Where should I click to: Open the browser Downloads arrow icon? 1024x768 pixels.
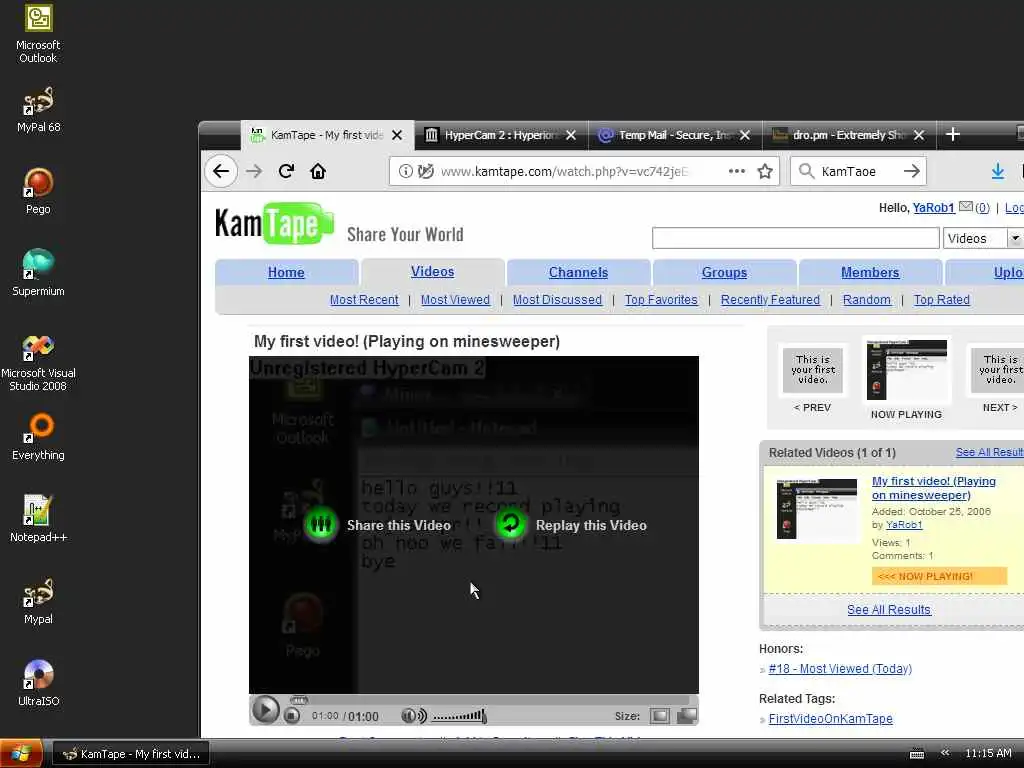point(997,171)
